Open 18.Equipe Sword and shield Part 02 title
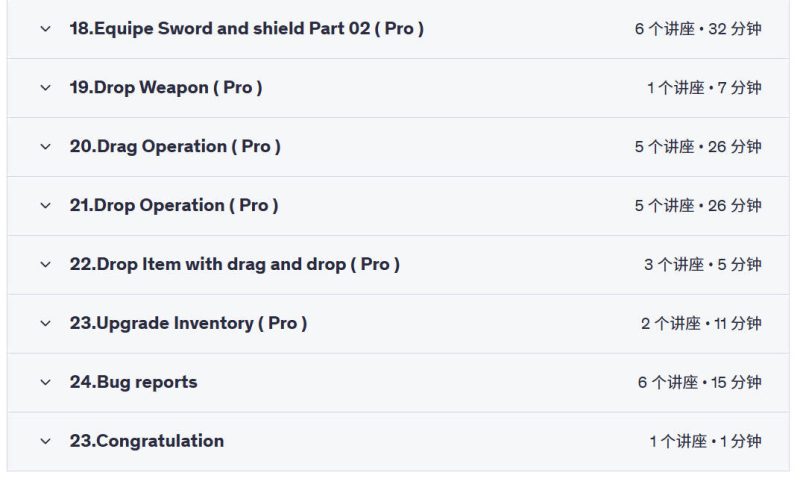Screen dimensions: 800x496 coord(246,29)
